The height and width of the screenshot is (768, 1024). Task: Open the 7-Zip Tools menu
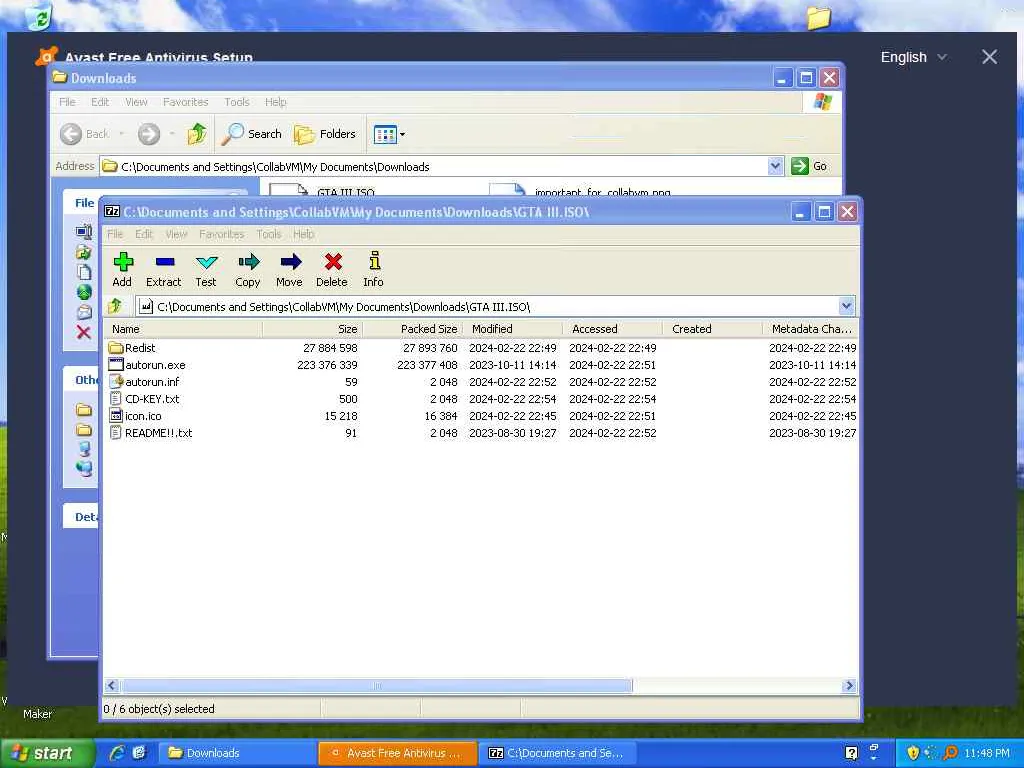tap(268, 234)
